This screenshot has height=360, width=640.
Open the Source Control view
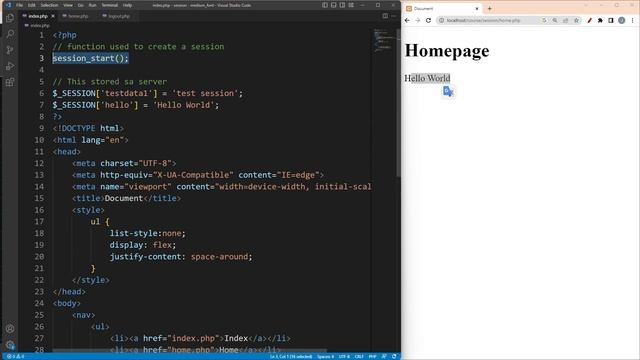[x=10, y=50]
